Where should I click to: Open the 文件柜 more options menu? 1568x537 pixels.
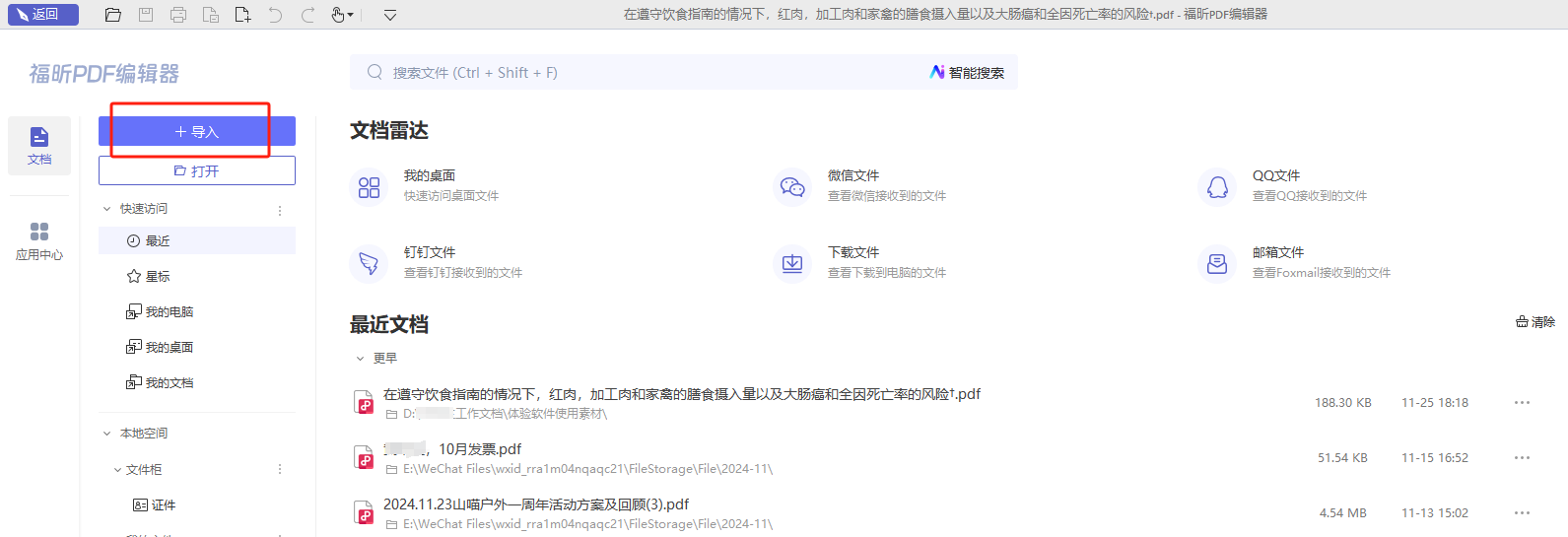[280, 470]
